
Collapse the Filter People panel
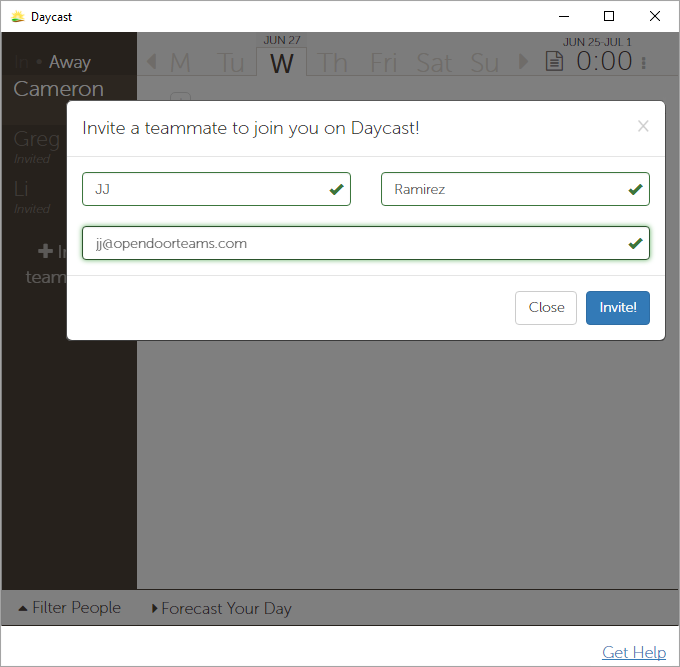(69, 608)
